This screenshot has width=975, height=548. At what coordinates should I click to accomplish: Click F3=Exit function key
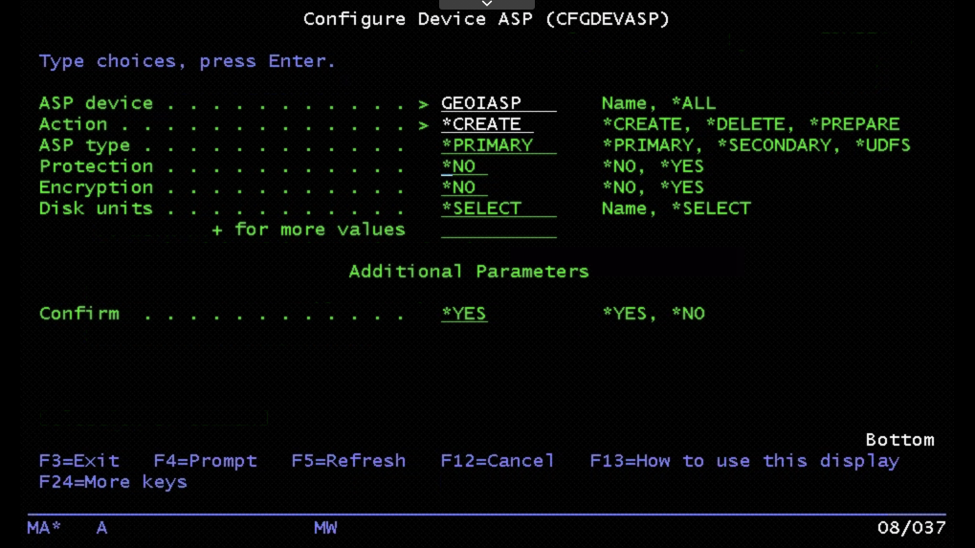pyautogui.click(x=79, y=461)
